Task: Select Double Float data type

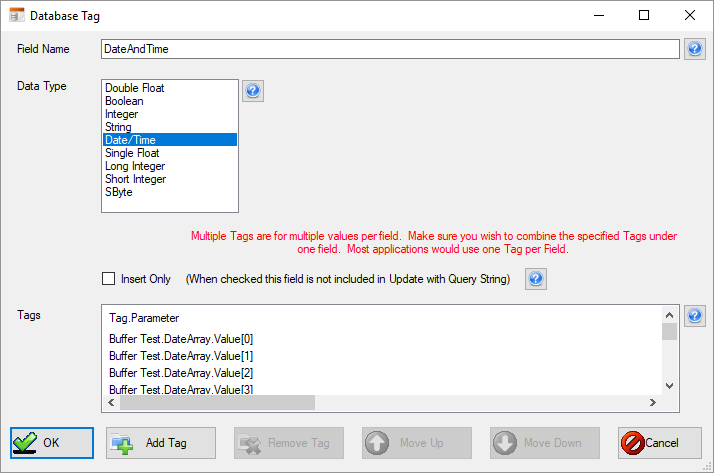Action: pyautogui.click(x=135, y=88)
